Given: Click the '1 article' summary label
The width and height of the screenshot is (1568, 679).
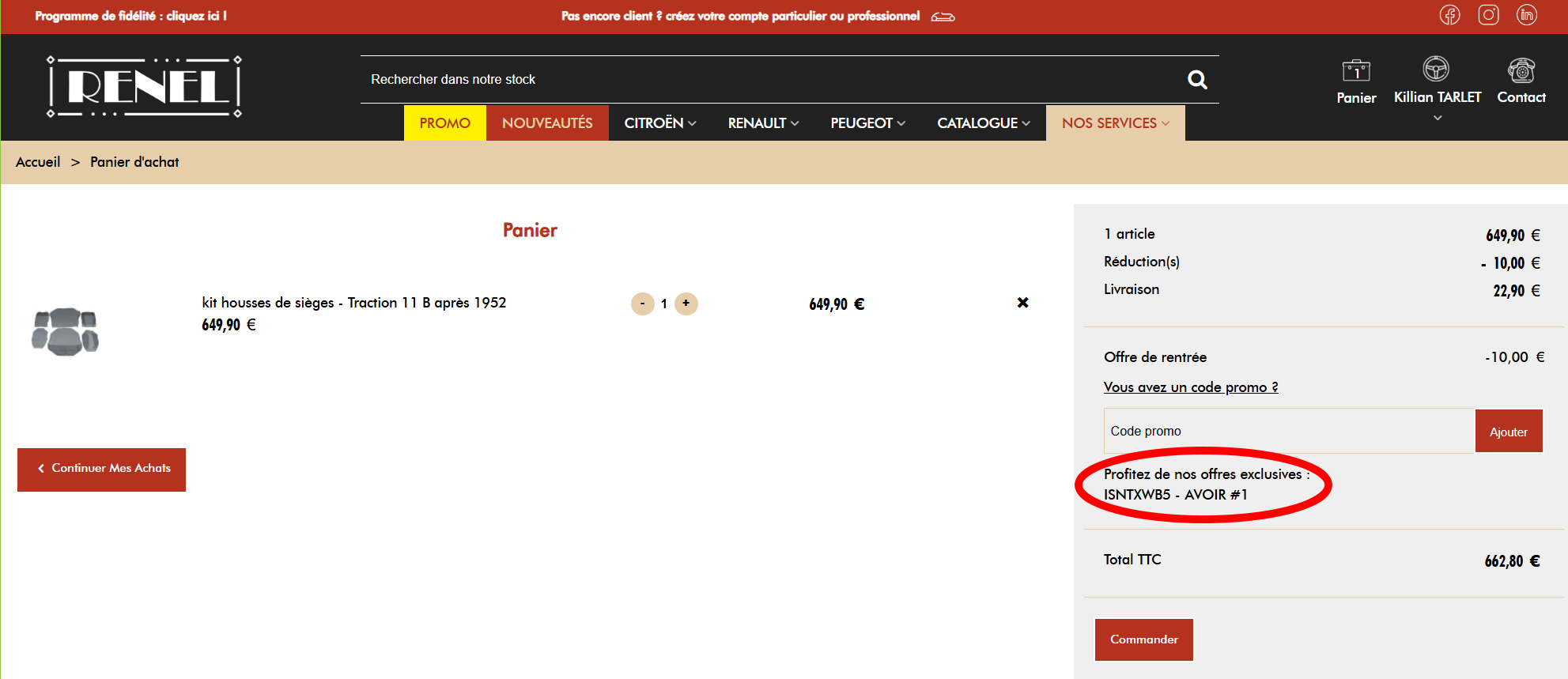Looking at the screenshot, I should 1129,234.
